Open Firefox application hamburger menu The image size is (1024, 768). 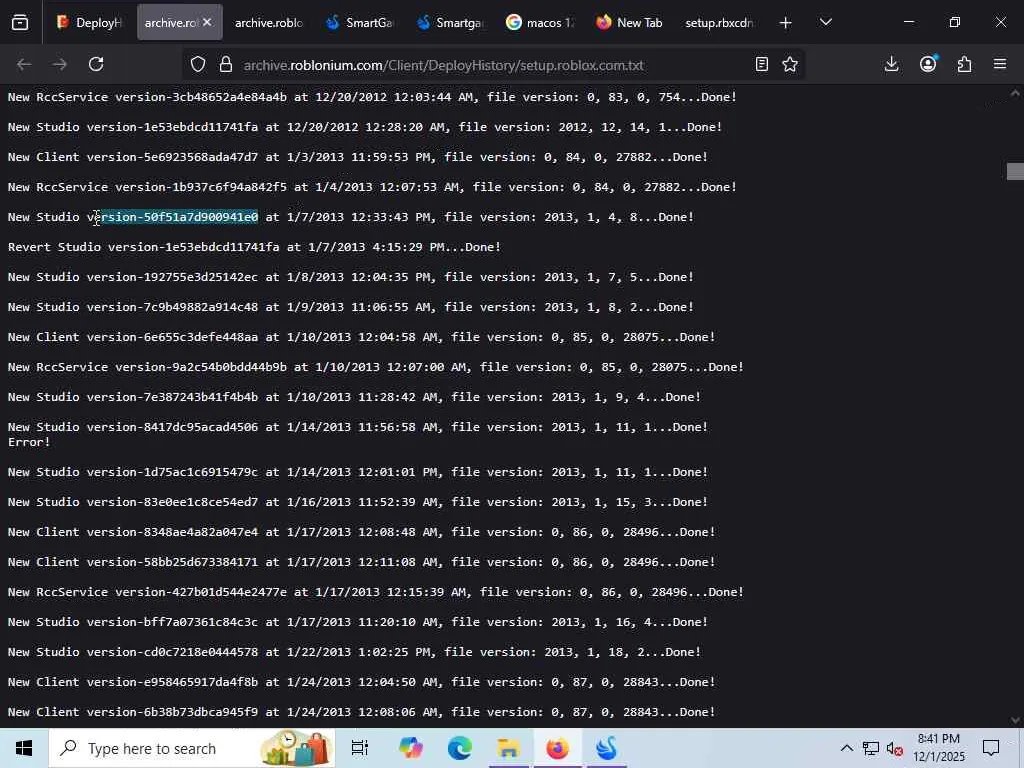pos(1000,64)
